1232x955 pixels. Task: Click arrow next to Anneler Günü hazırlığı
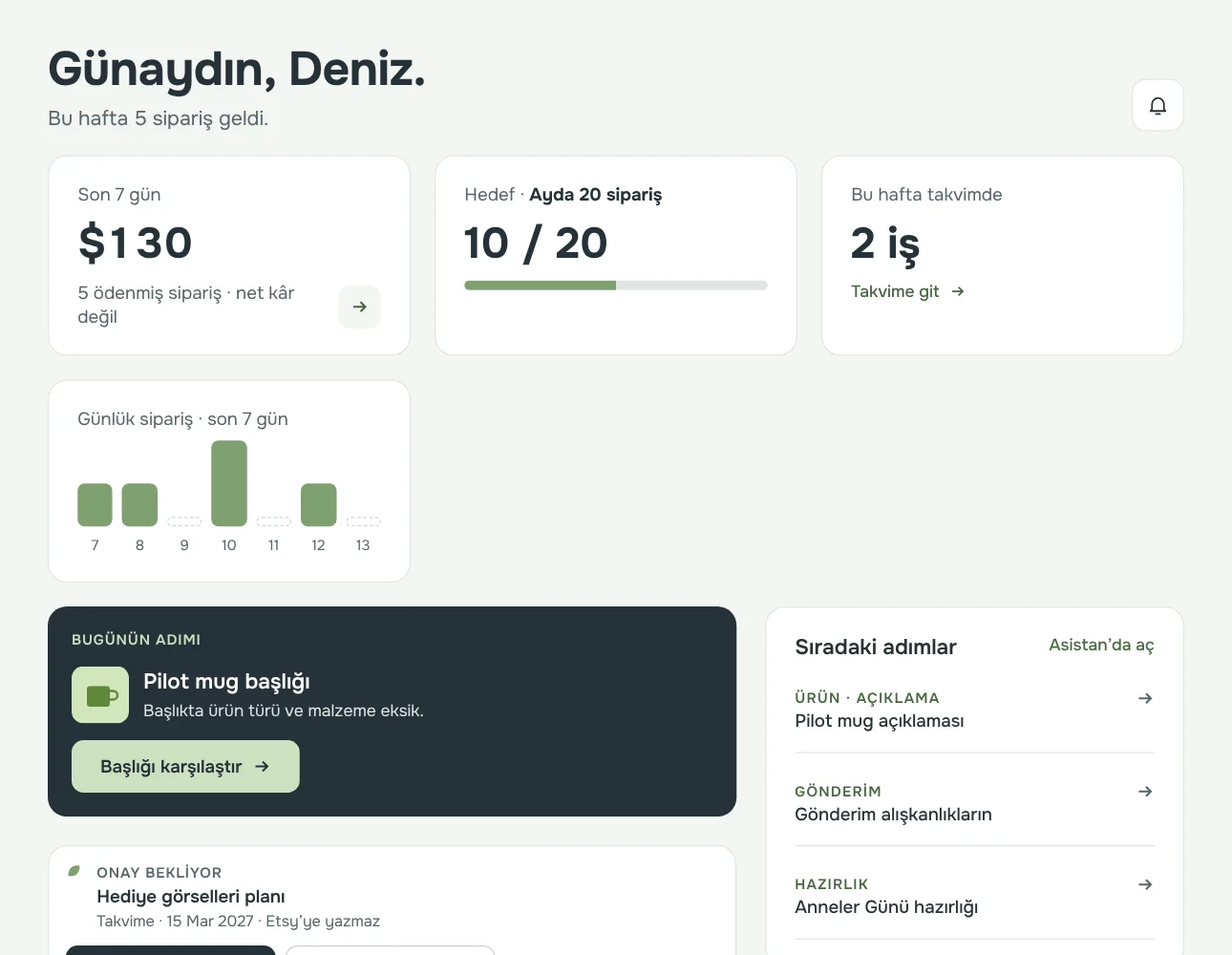1145,884
